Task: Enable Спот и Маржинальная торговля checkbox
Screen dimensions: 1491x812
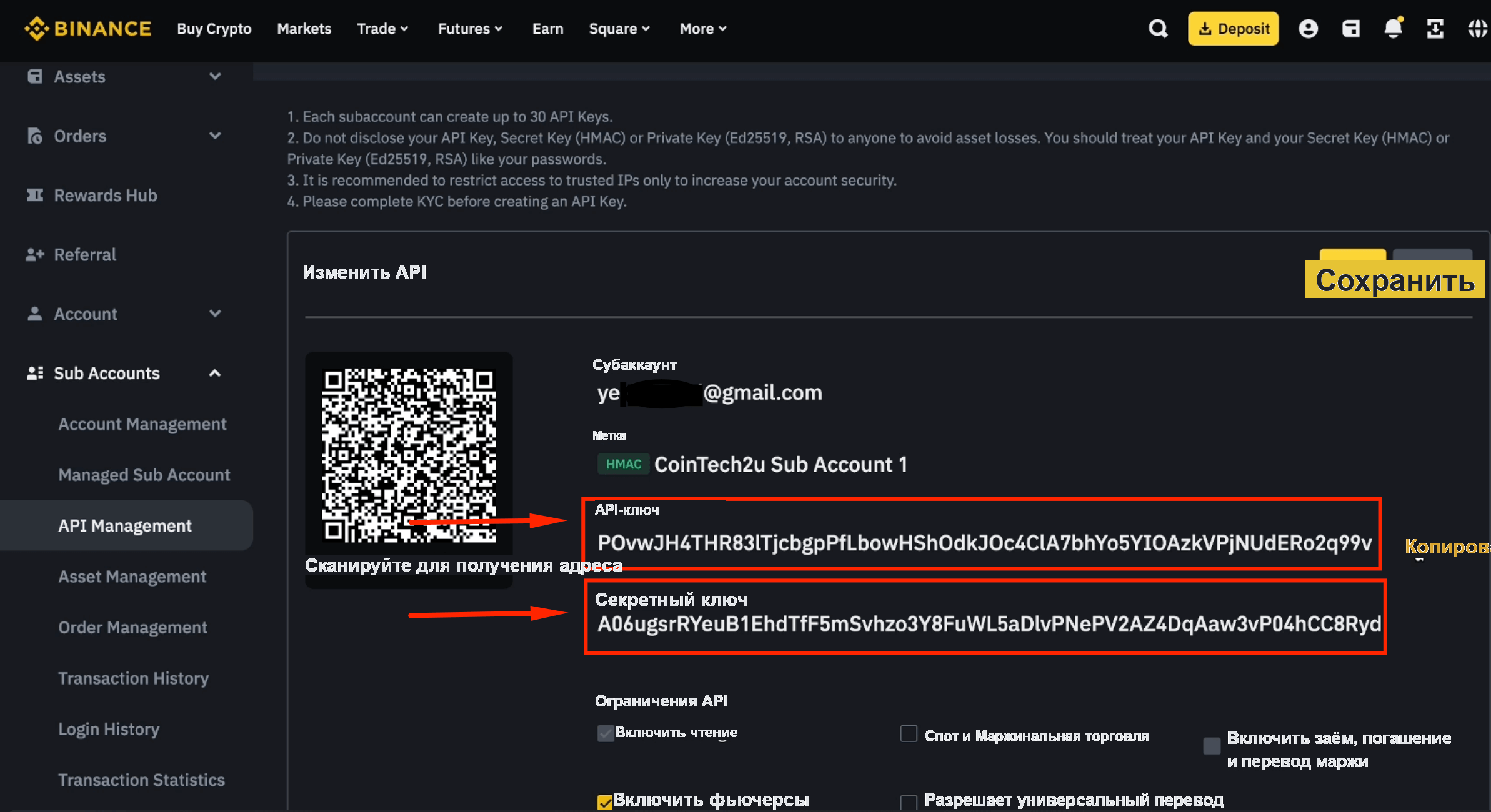Action: 909,733
